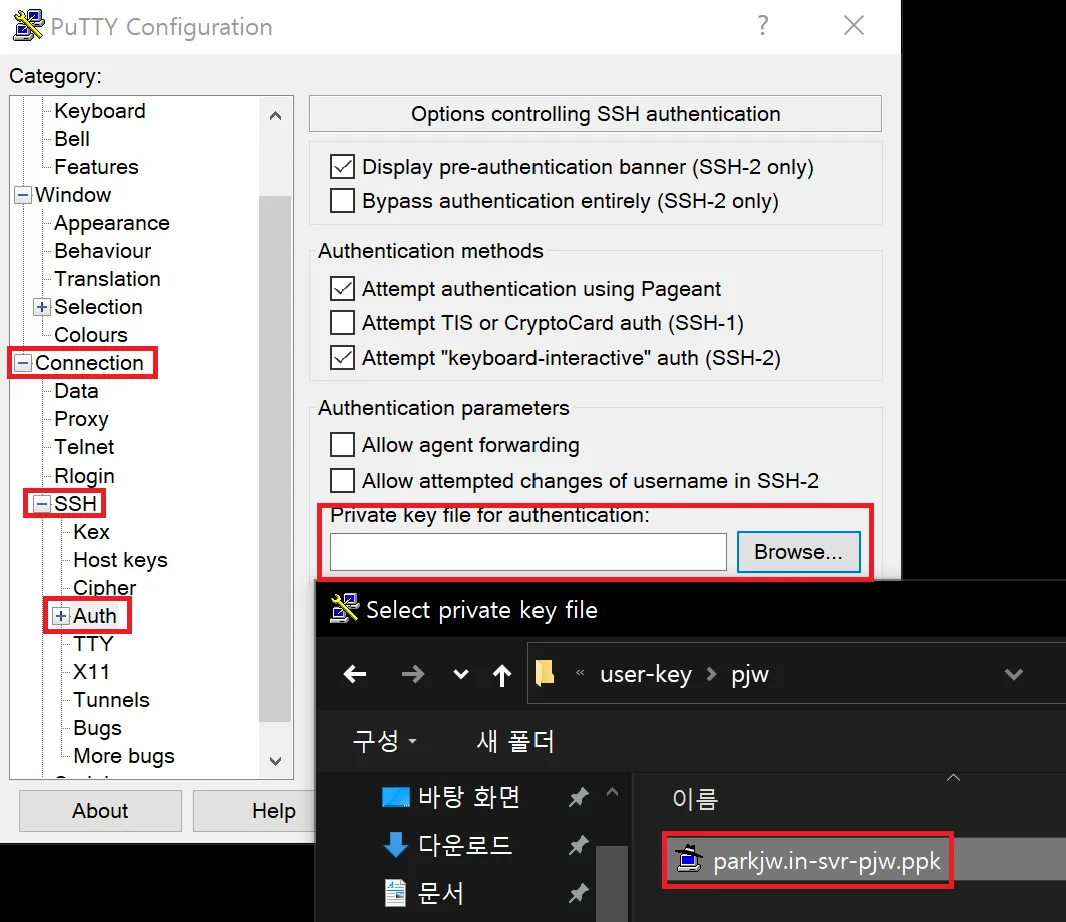Click 새 폴더 to create new folder
The height and width of the screenshot is (922, 1066).
point(515,740)
